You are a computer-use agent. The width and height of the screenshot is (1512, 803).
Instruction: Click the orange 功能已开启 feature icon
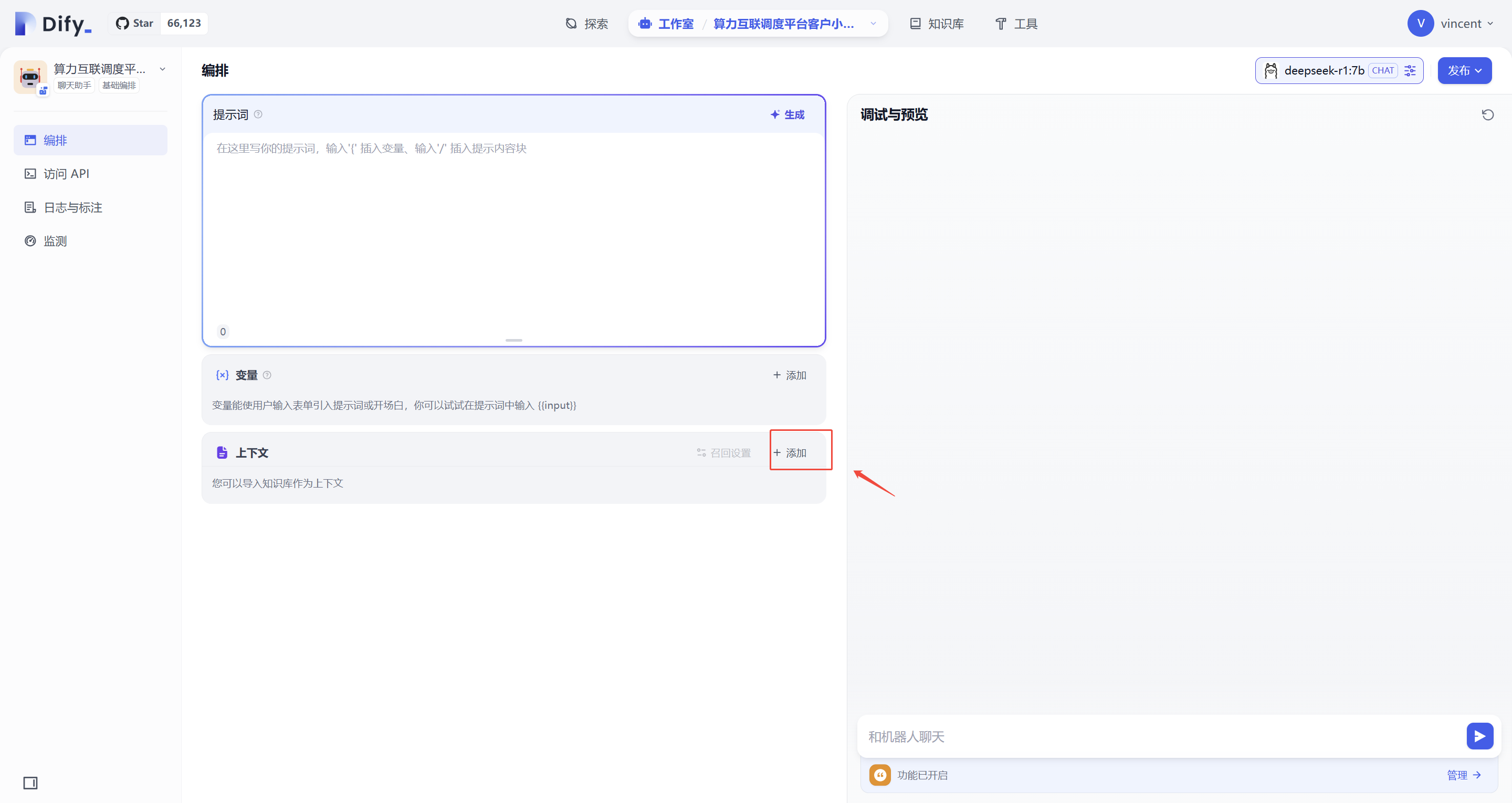pos(880,775)
